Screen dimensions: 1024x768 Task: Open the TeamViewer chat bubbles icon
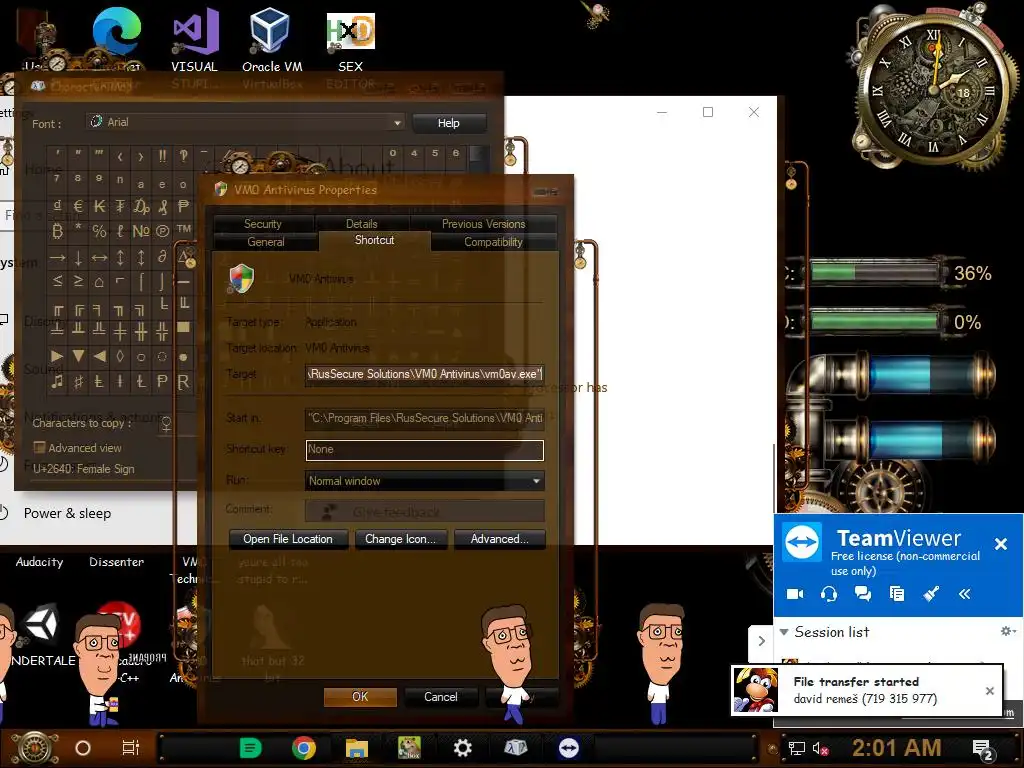point(863,594)
